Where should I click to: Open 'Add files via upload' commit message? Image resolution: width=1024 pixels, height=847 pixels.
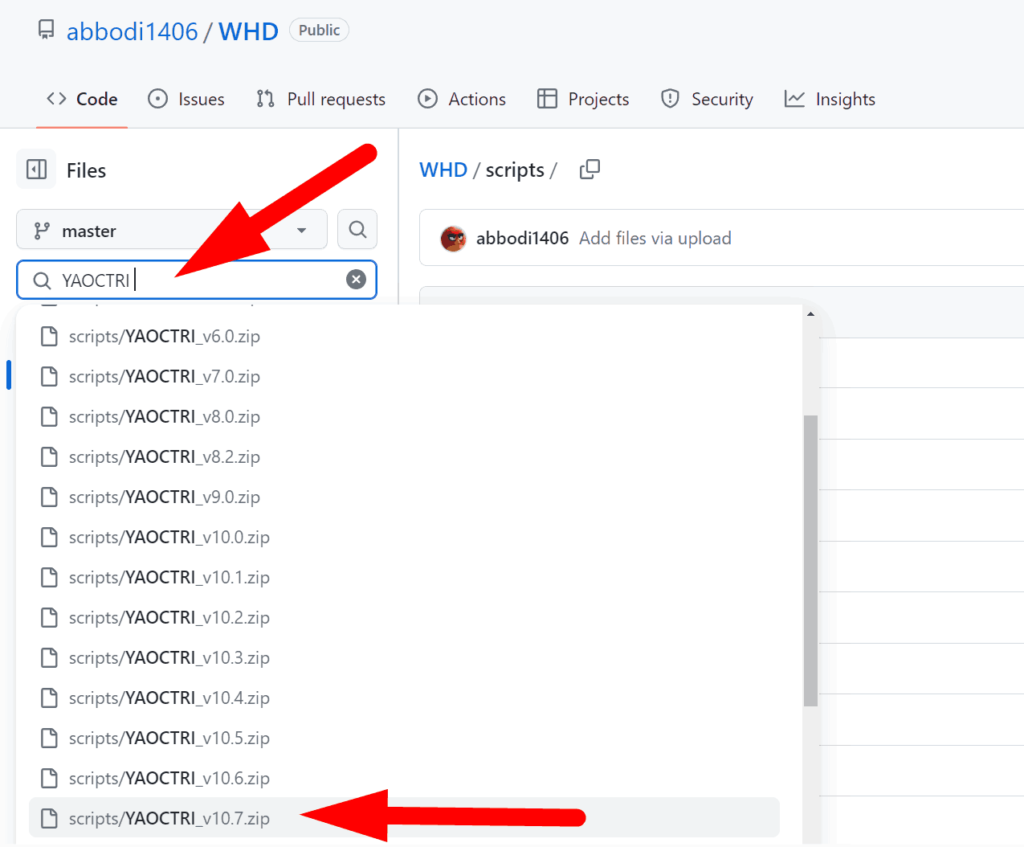pyautogui.click(x=655, y=238)
